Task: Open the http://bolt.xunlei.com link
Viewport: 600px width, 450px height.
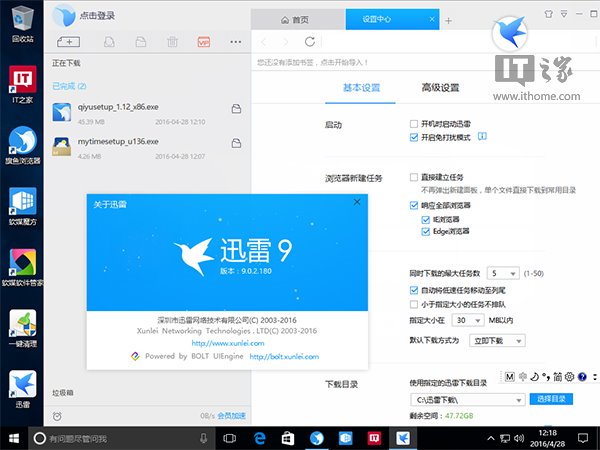Action: click(284, 357)
